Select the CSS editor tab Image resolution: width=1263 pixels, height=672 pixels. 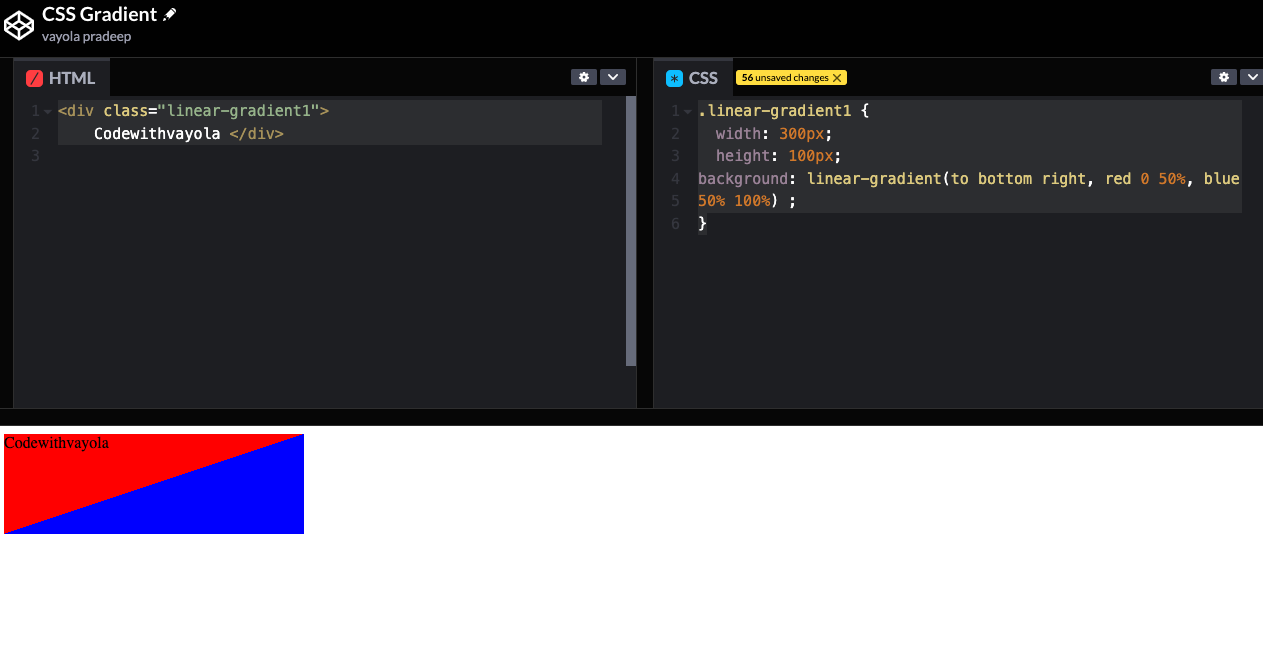[x=693, y=78]
